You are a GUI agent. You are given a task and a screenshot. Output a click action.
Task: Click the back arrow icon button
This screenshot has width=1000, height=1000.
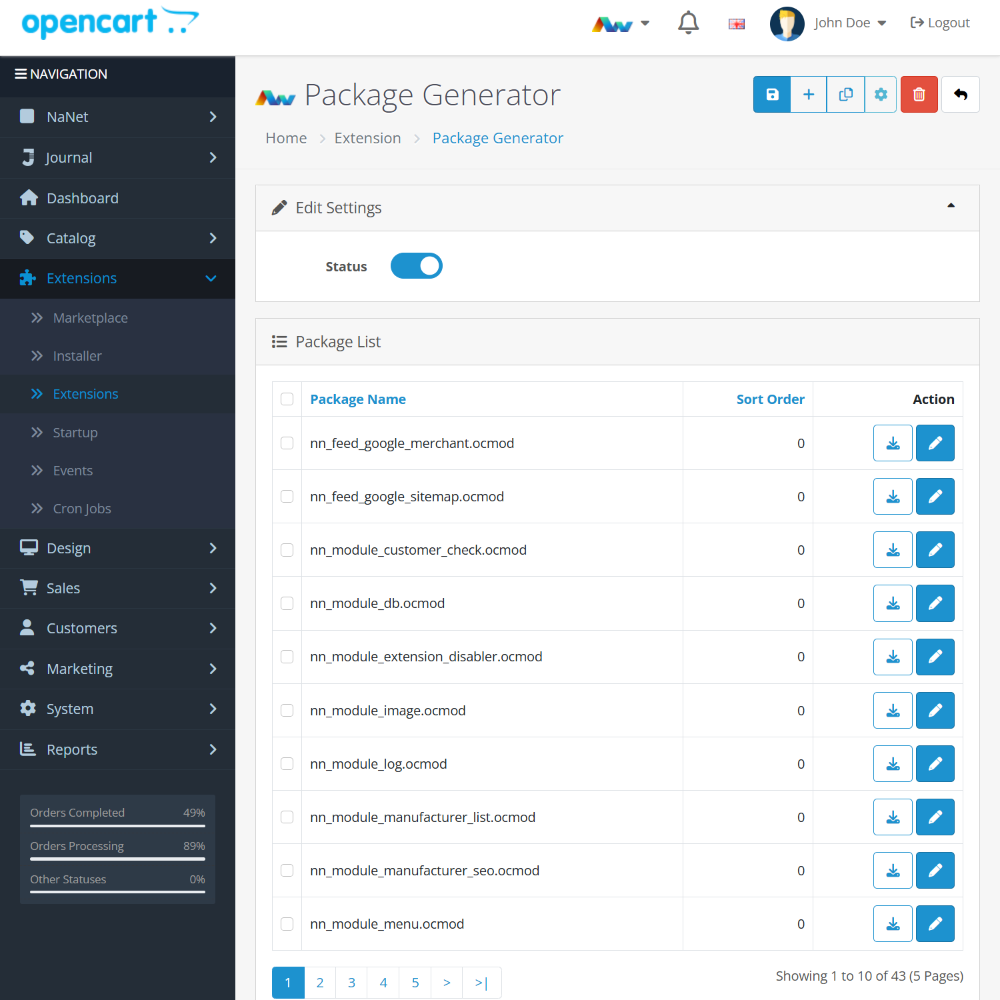click(960, 95)
